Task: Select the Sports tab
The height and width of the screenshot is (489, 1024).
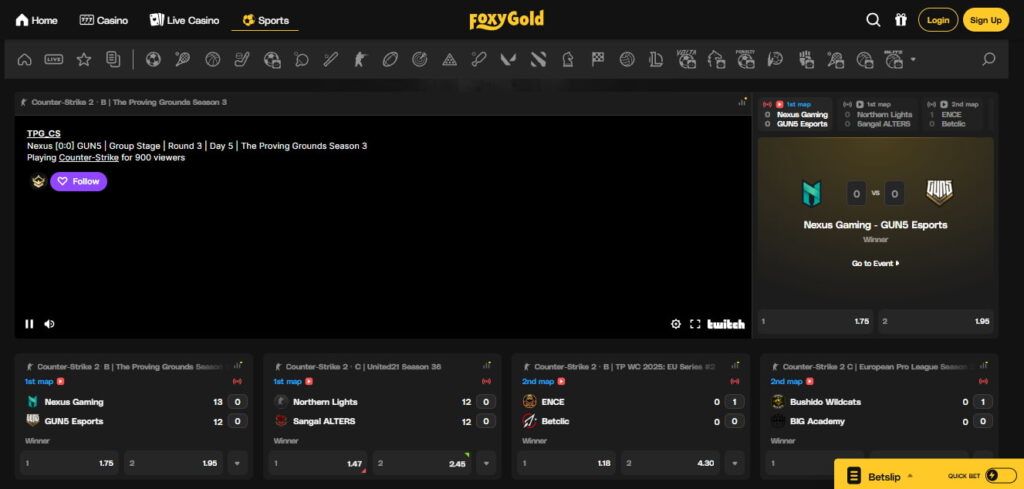Action: [x=265, y=20]
